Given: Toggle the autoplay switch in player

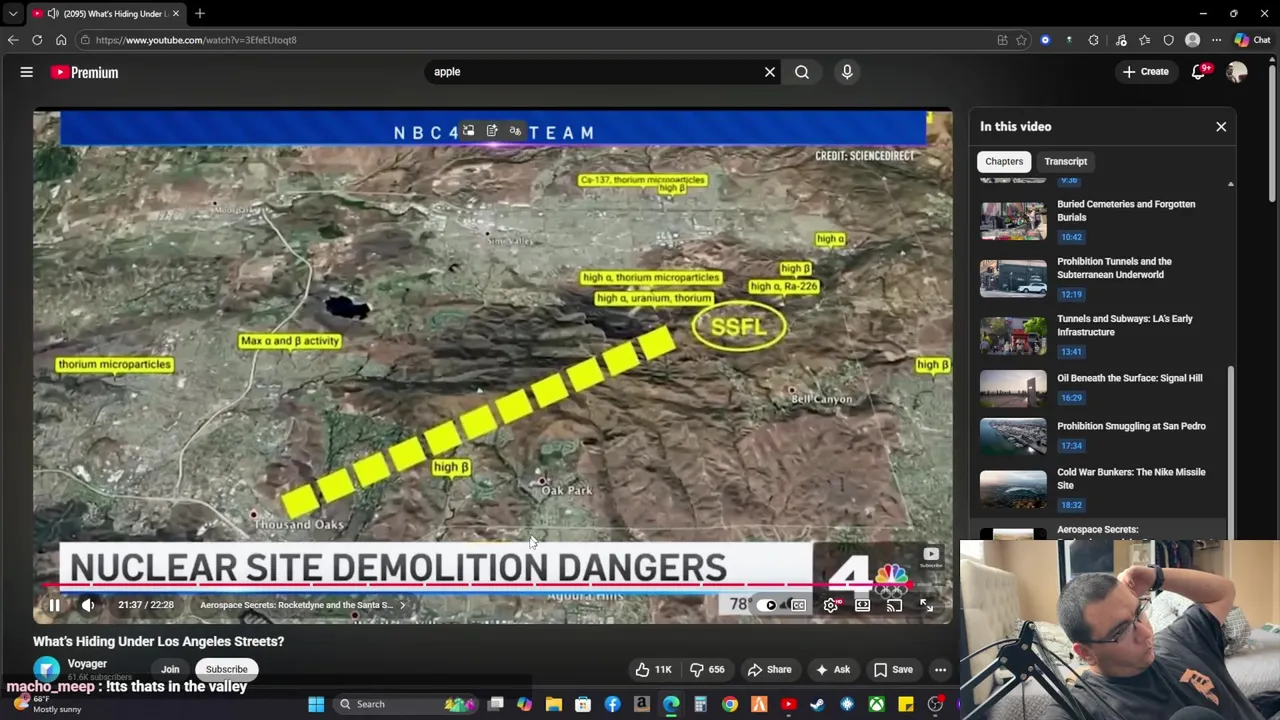Looking at the screenshot, I should coord(767,605).
